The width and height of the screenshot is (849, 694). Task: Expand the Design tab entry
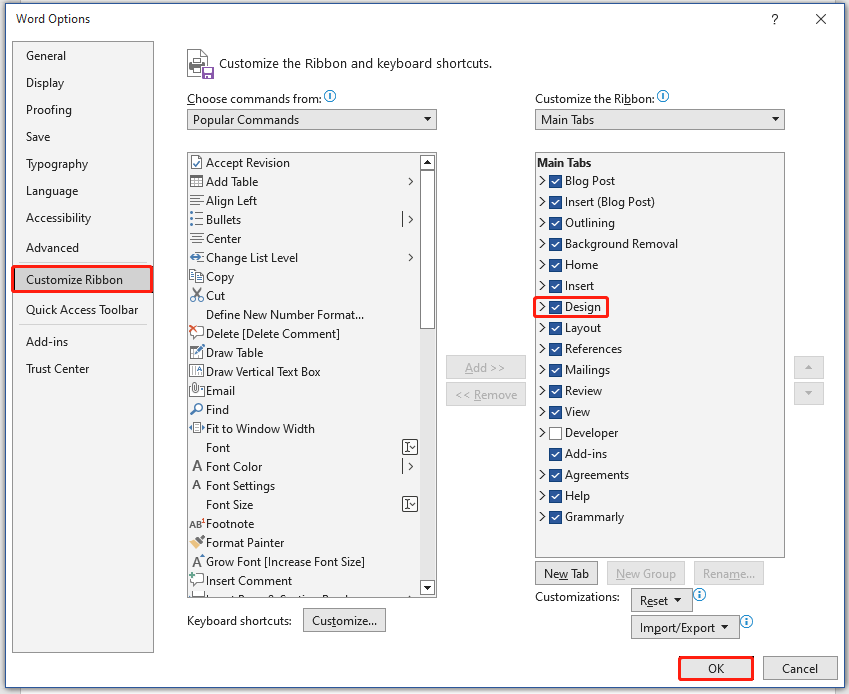point(545,306)
